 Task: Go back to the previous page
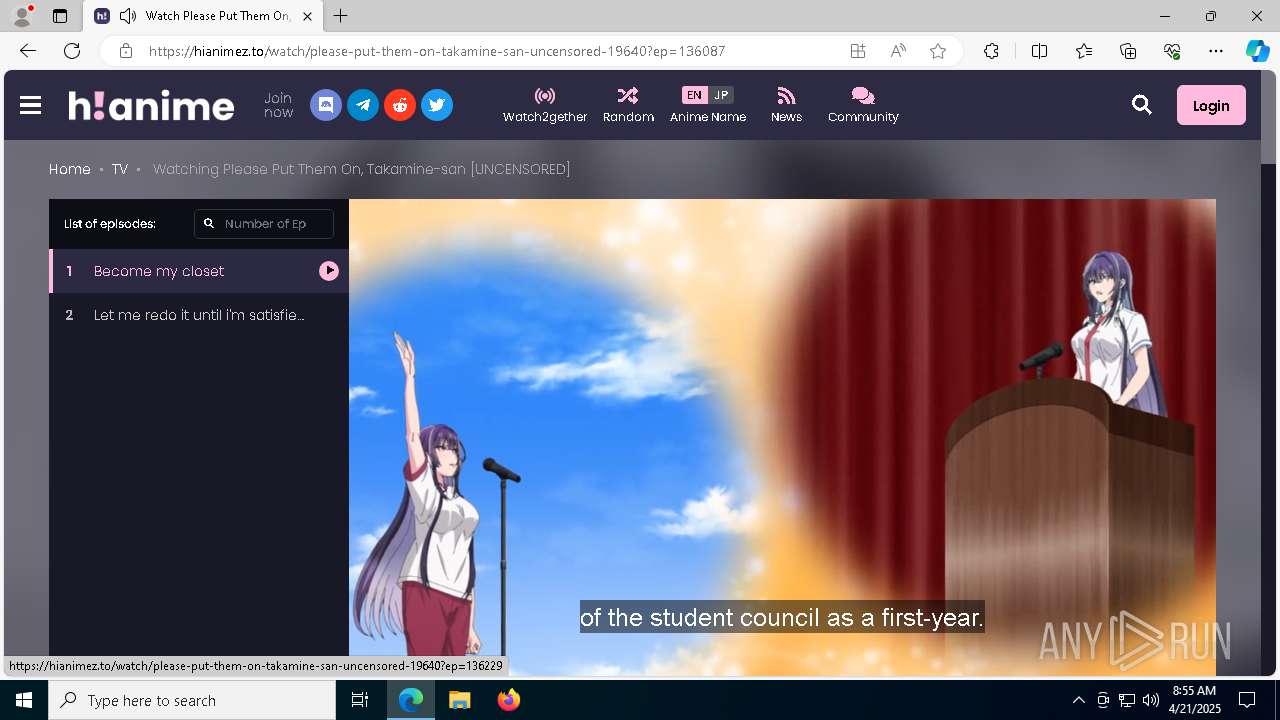click(28, 51)
